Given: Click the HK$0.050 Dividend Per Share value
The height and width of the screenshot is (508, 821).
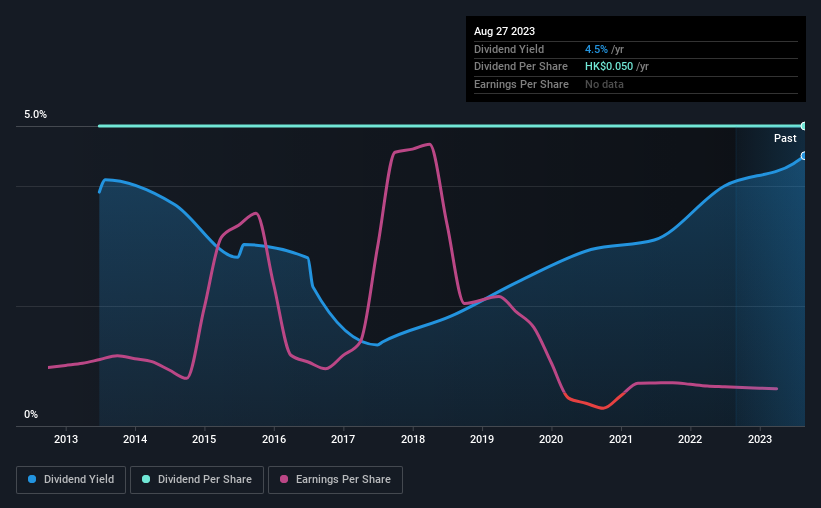Looking at the screenshot, I should point(609,67).
